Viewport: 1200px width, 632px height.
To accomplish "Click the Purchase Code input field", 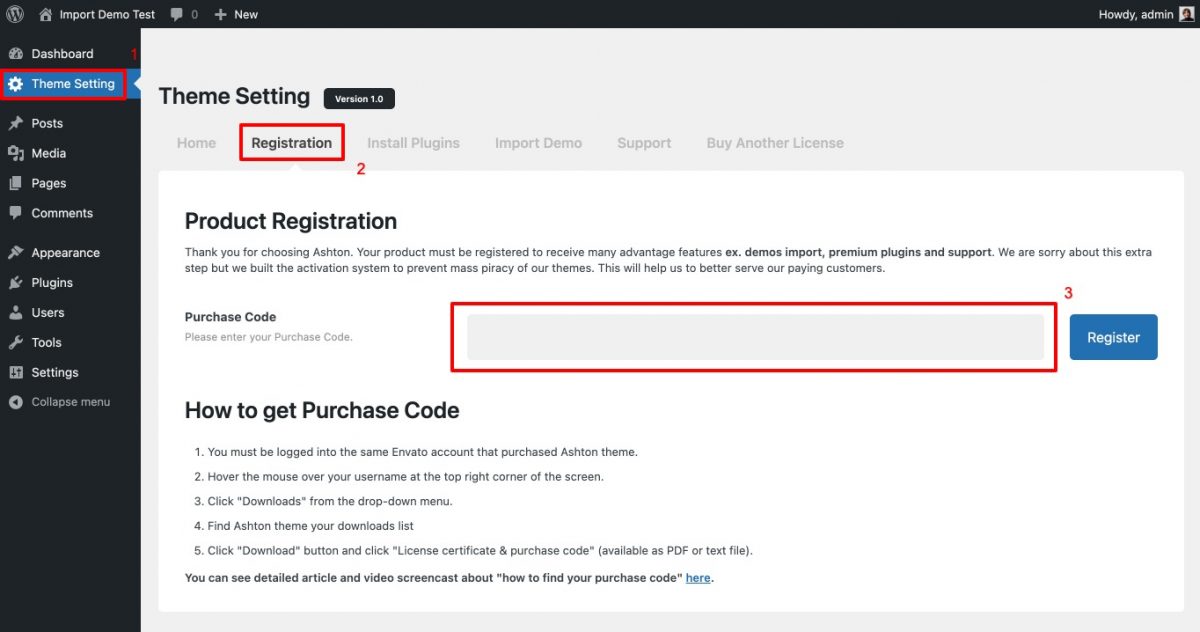I will (x=755, y=338).
